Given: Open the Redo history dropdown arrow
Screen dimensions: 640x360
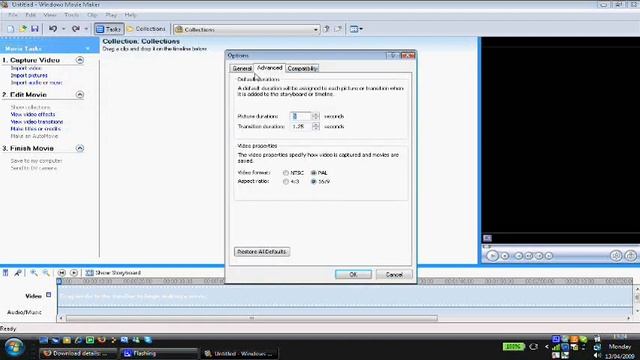Looking at the screenshot, I should click(x=86, y=29).
